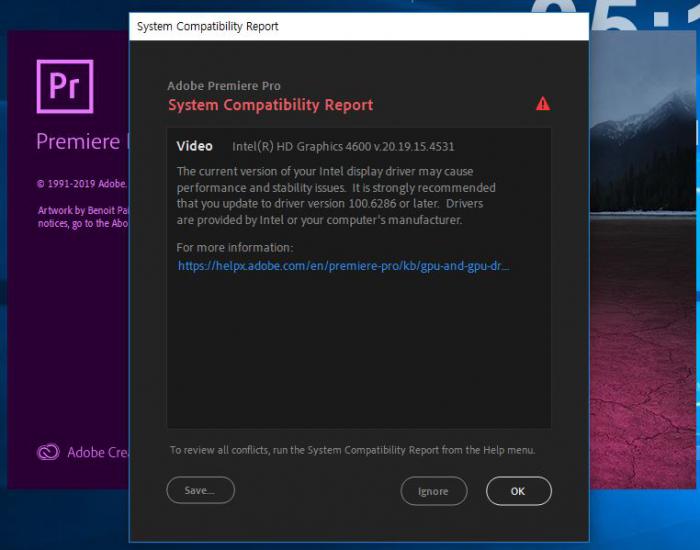Click the Artwork by Benoit credit text
The width and height of the screenshot is (700, 550).
point(83,217)
